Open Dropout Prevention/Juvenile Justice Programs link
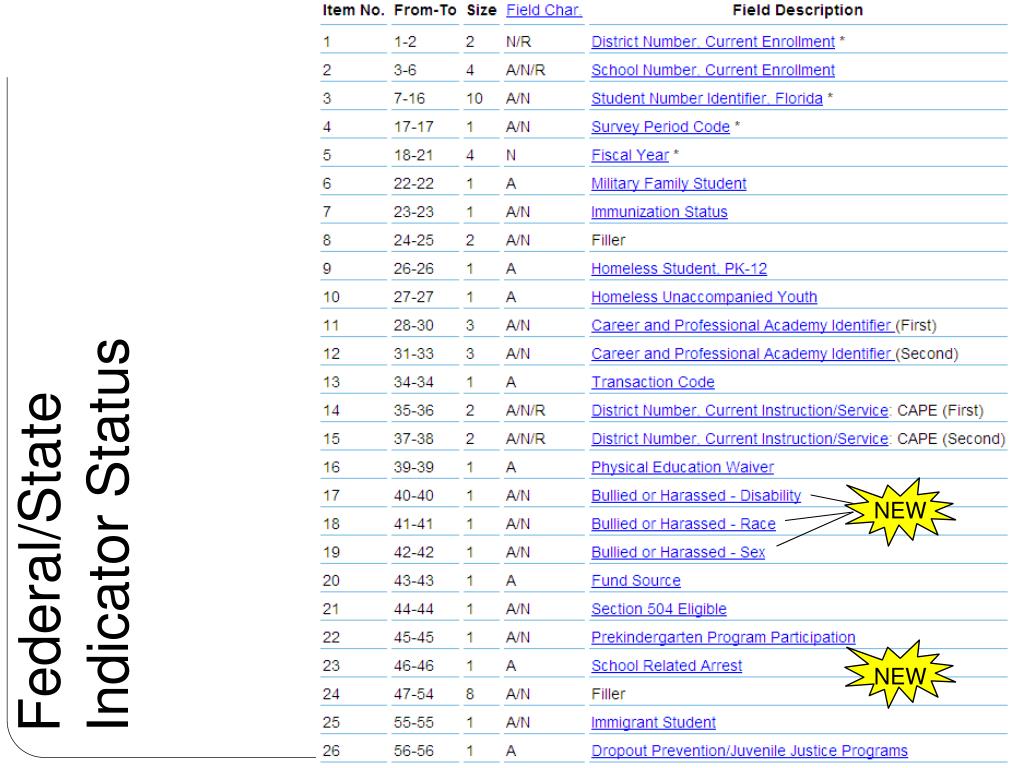The height and width of the screenshot is (768, 1024). click(749, 751)
